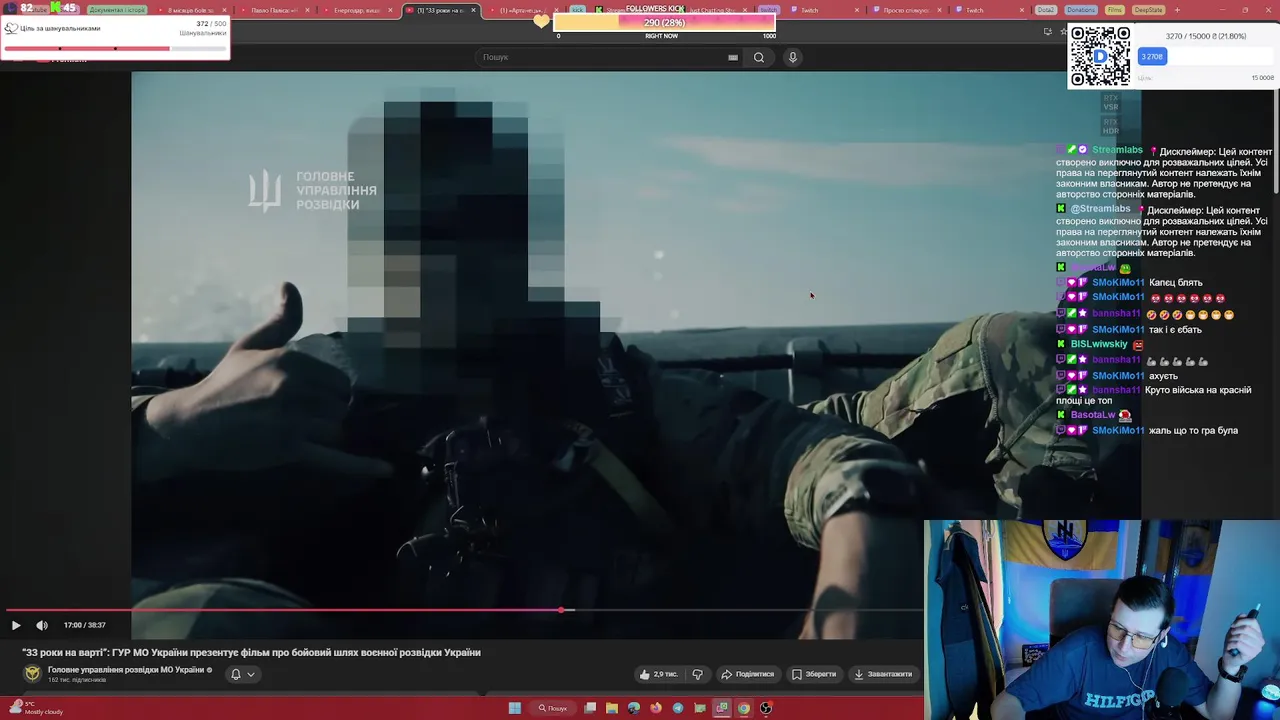This screenshot has width=1280, height=720.
Task: Click the timestamp 17:00 / 38:37
Action: tap(85, 625)
